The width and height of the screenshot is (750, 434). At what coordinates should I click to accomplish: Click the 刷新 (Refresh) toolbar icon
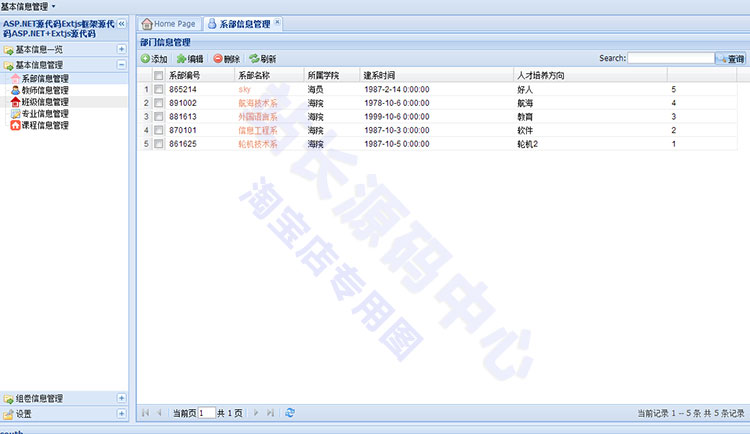pos(254,59)
